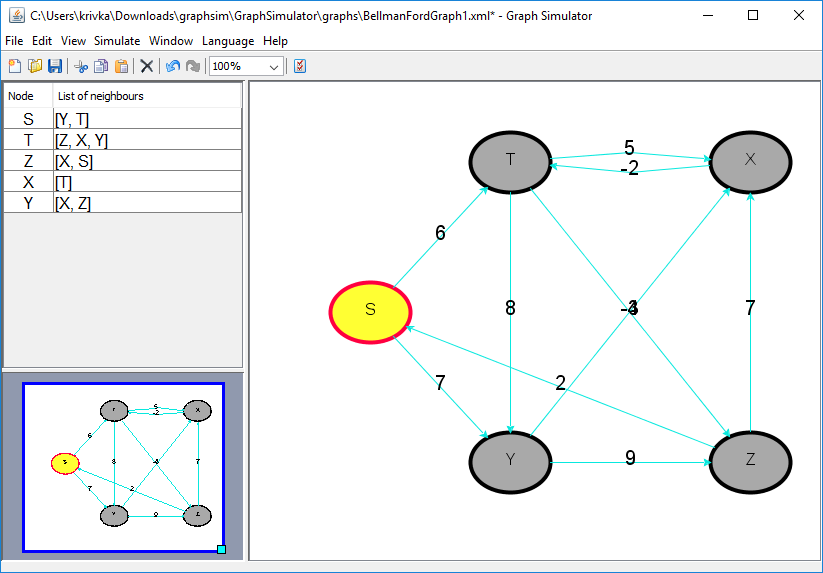Viewport: 823px width, 573px height.
Task: Open a graph file via folder icon
Action: 35,66
